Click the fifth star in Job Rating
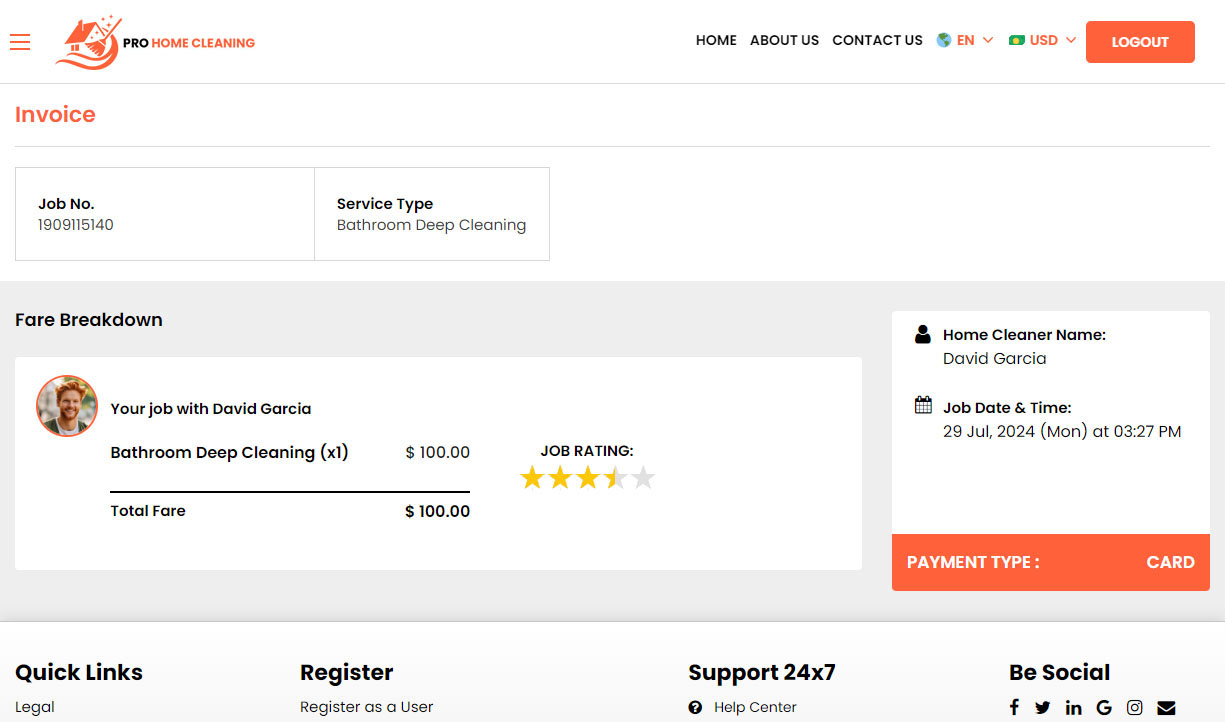The image size is (1225, 722). pos(643,478)
